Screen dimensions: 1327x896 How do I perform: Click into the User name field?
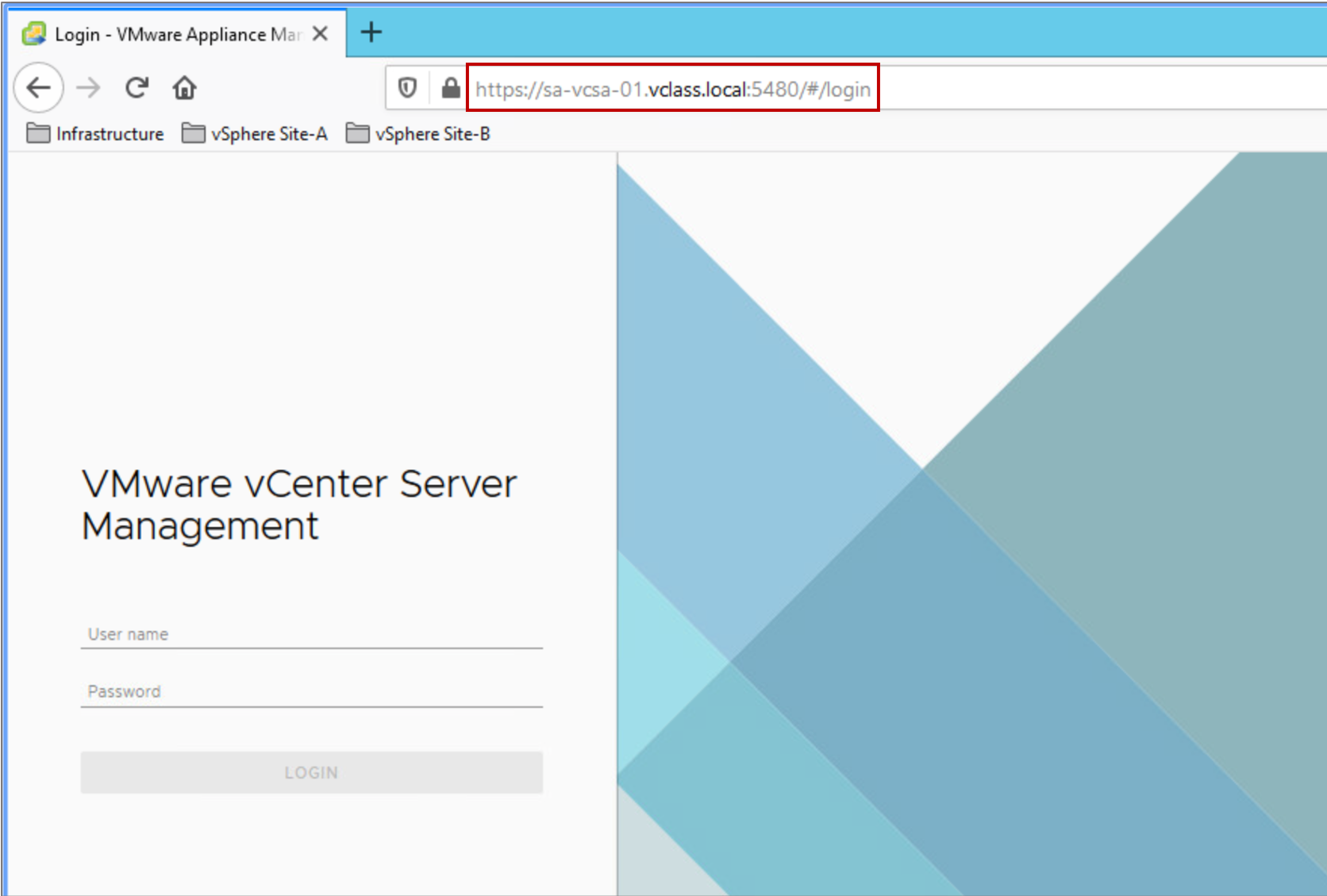311,634
